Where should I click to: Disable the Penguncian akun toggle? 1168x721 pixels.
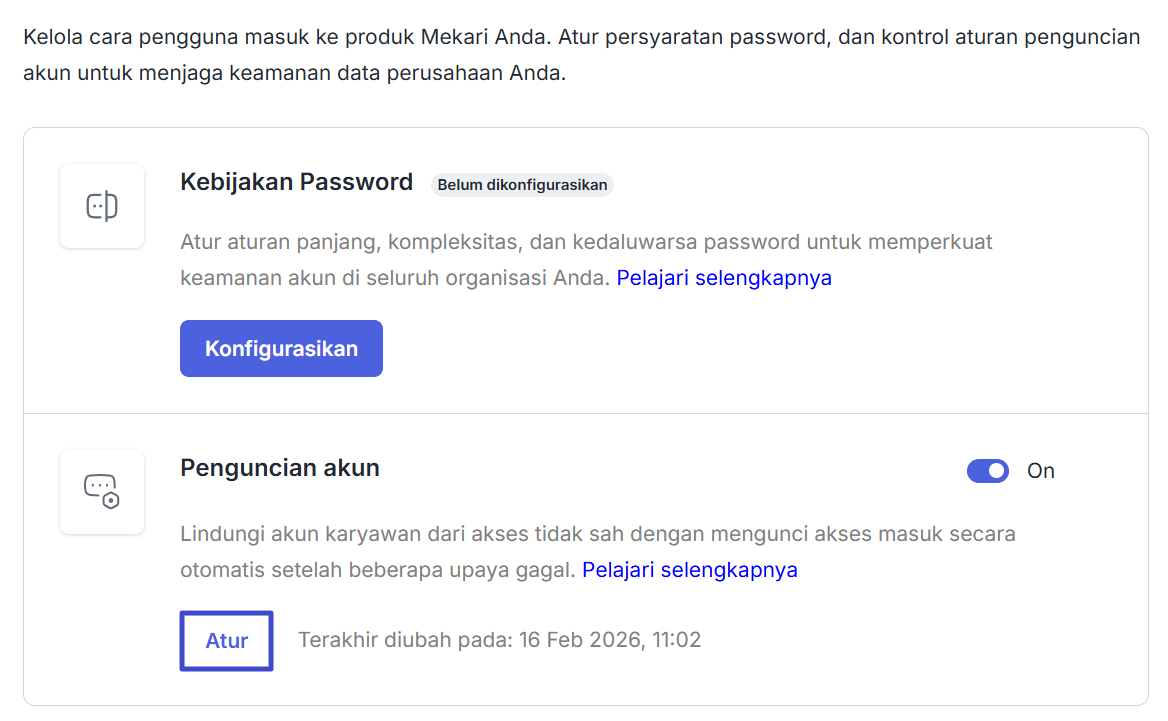(x=987, y=471)
